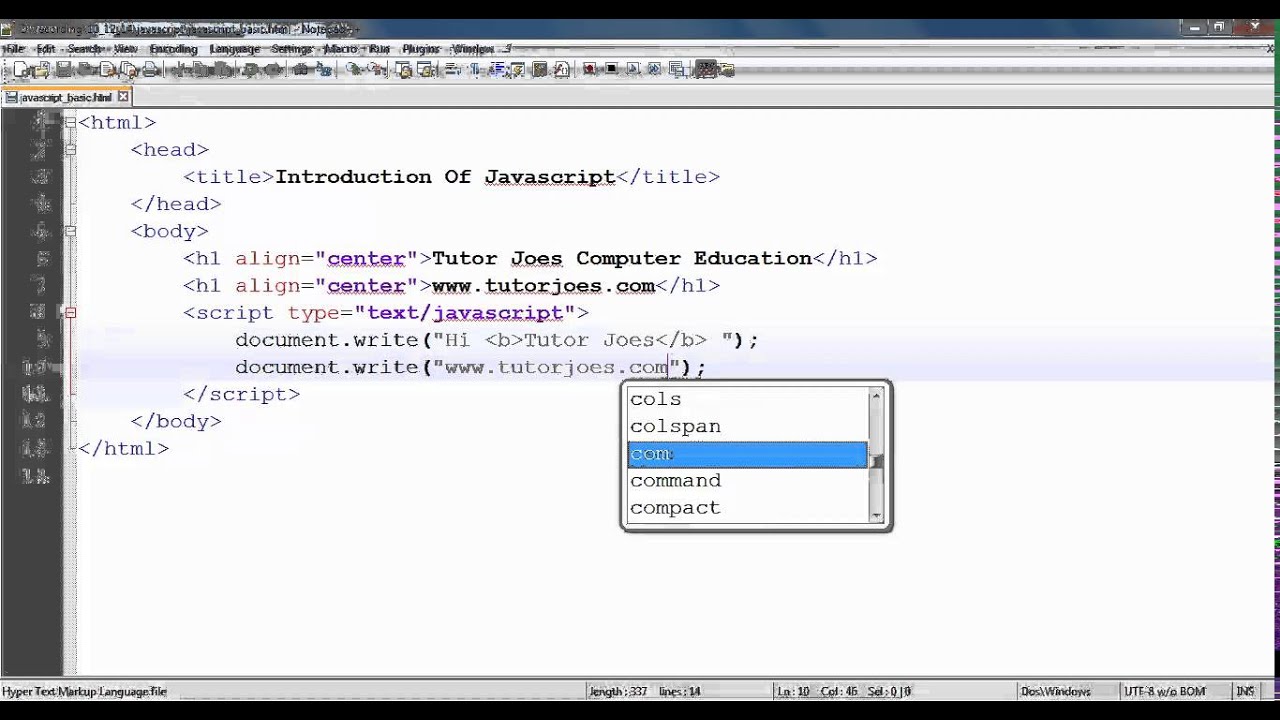Play back the recorded macro icon
The image size is (1280, 720).
632,69
